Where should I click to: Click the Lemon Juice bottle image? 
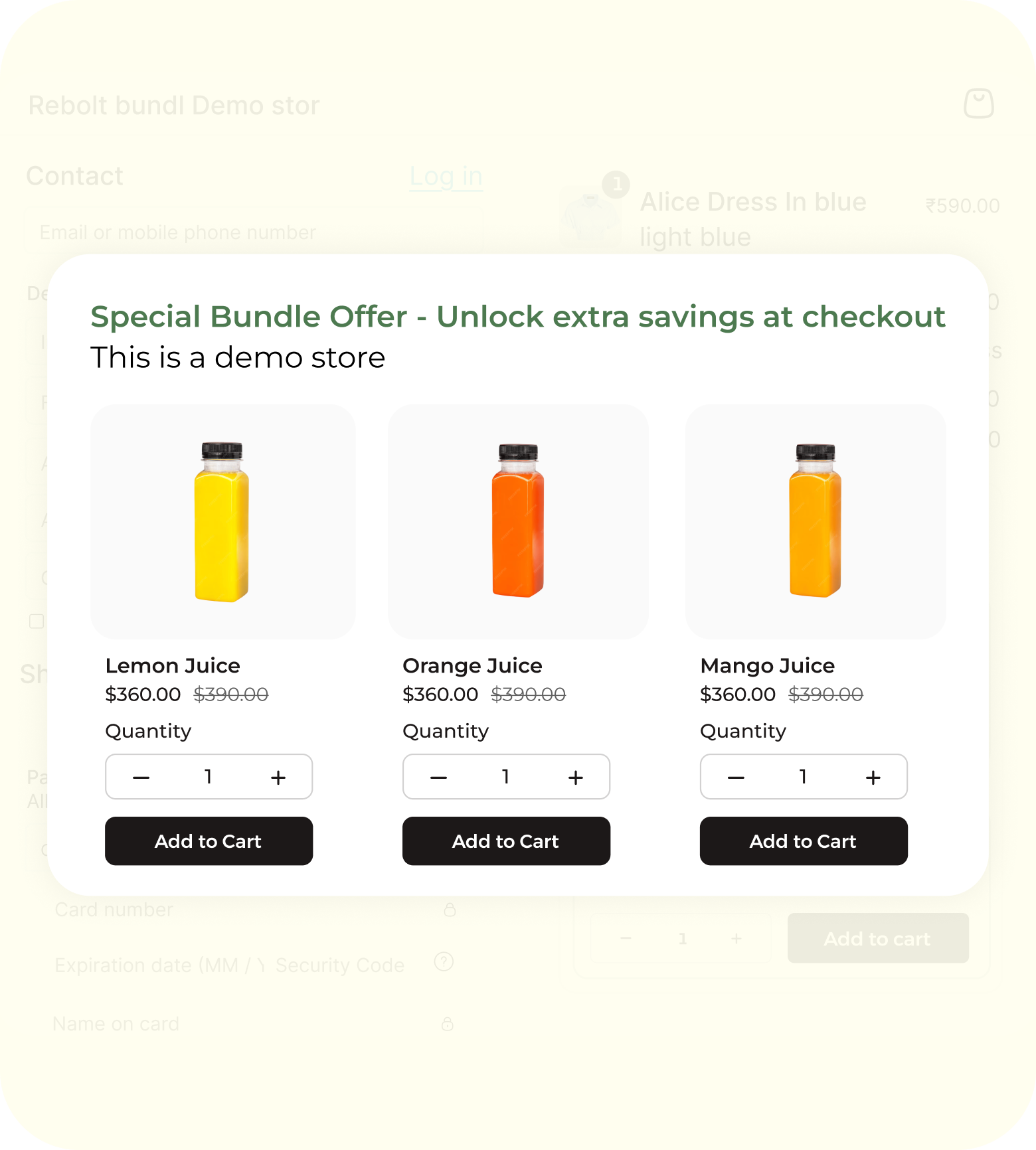(x=222, y=522)
